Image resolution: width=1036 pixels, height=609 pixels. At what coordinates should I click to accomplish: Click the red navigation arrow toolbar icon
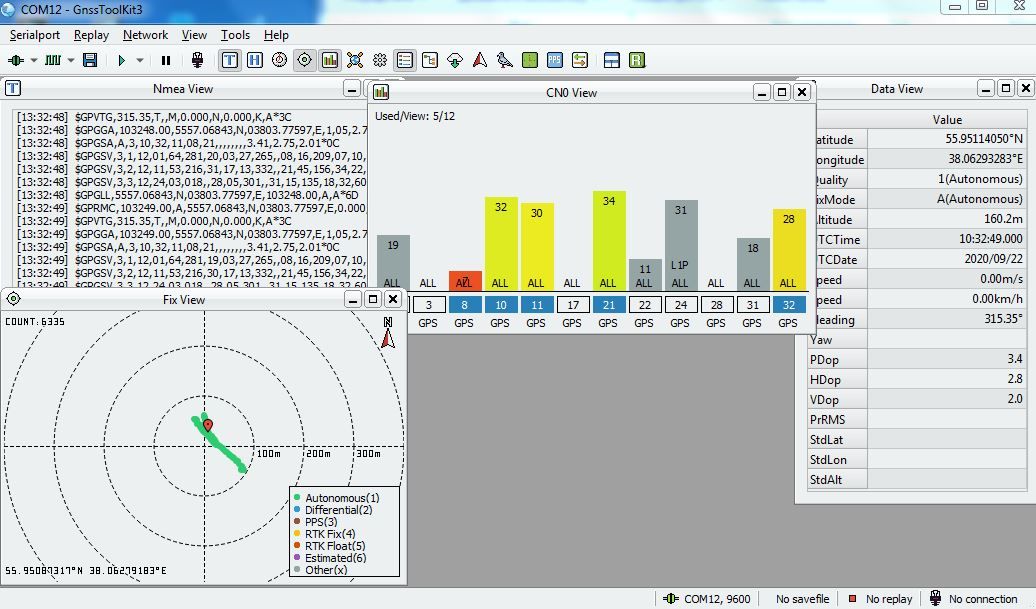(x=480, y=60)
